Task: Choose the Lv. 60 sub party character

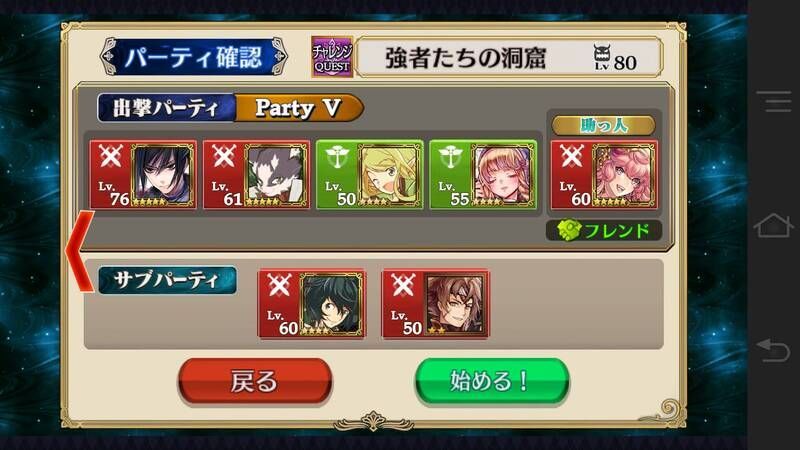Action: (312, 304)
